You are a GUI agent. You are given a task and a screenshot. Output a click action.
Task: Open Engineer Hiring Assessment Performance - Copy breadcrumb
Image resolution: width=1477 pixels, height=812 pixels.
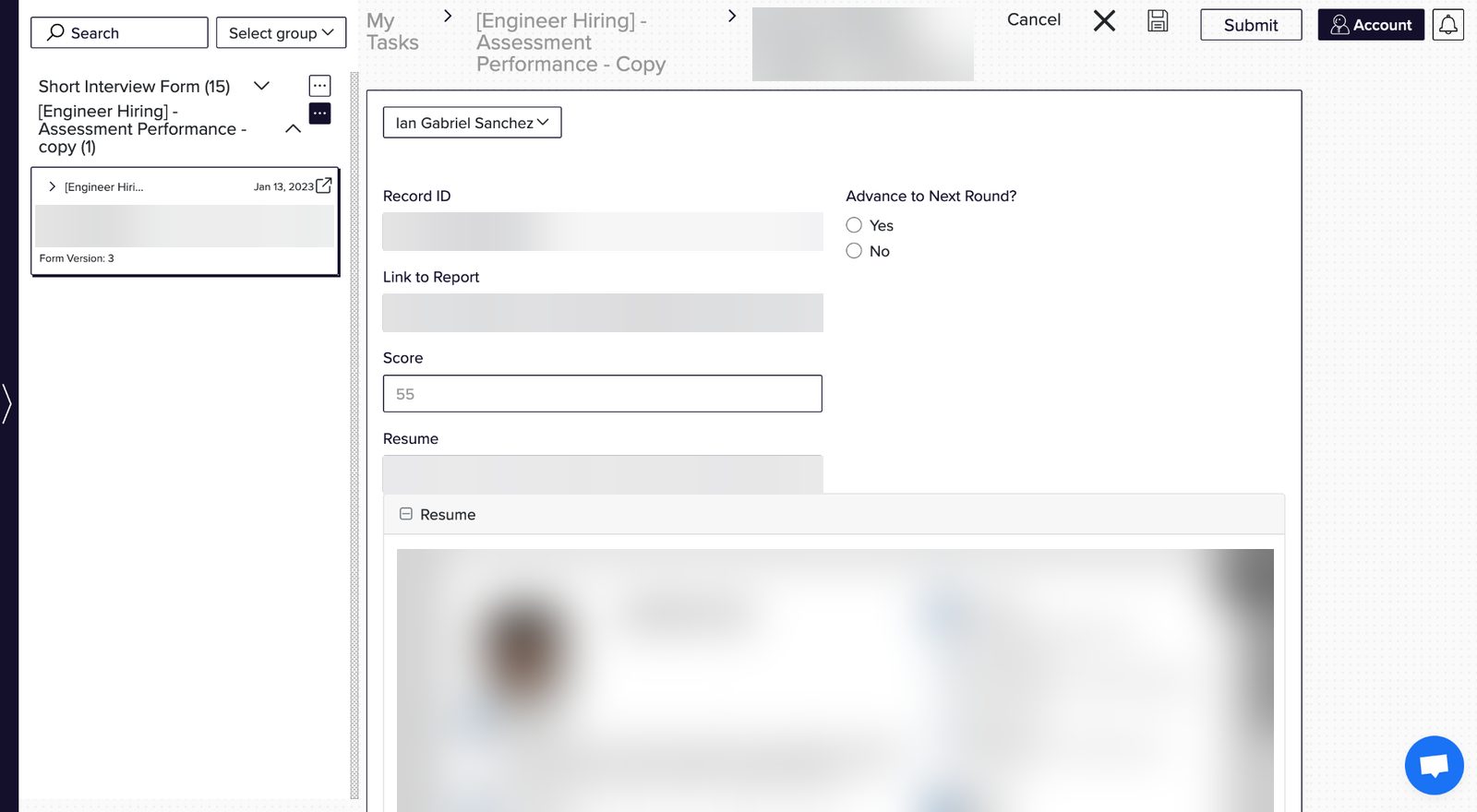(570, 42)
